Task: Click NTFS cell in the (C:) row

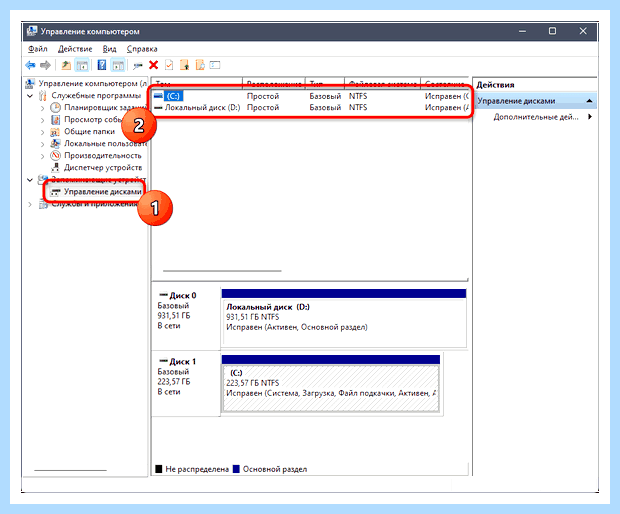Action: [x=358, y=96]
